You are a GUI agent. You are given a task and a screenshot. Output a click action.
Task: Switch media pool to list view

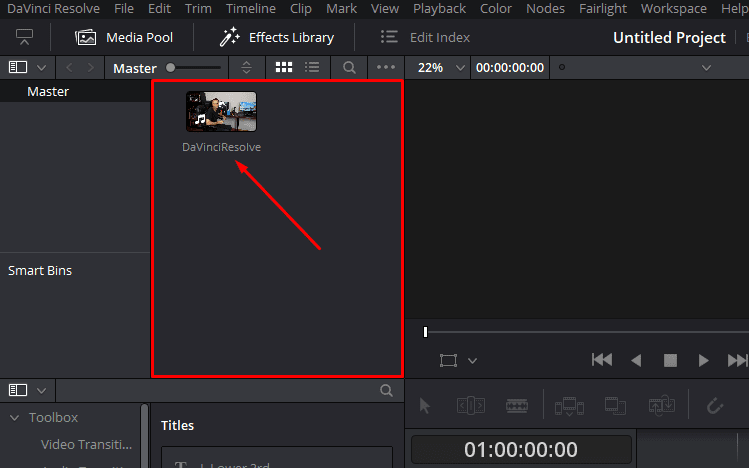pyautogui.click(x=312, y=67)
